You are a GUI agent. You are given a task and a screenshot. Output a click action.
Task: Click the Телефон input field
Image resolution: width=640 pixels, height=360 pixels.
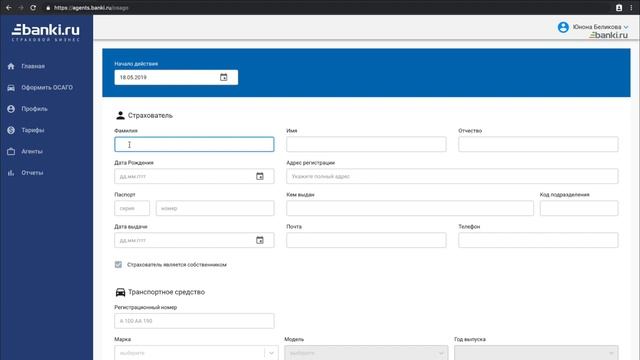pyautogui.click(x=538, y=240)
